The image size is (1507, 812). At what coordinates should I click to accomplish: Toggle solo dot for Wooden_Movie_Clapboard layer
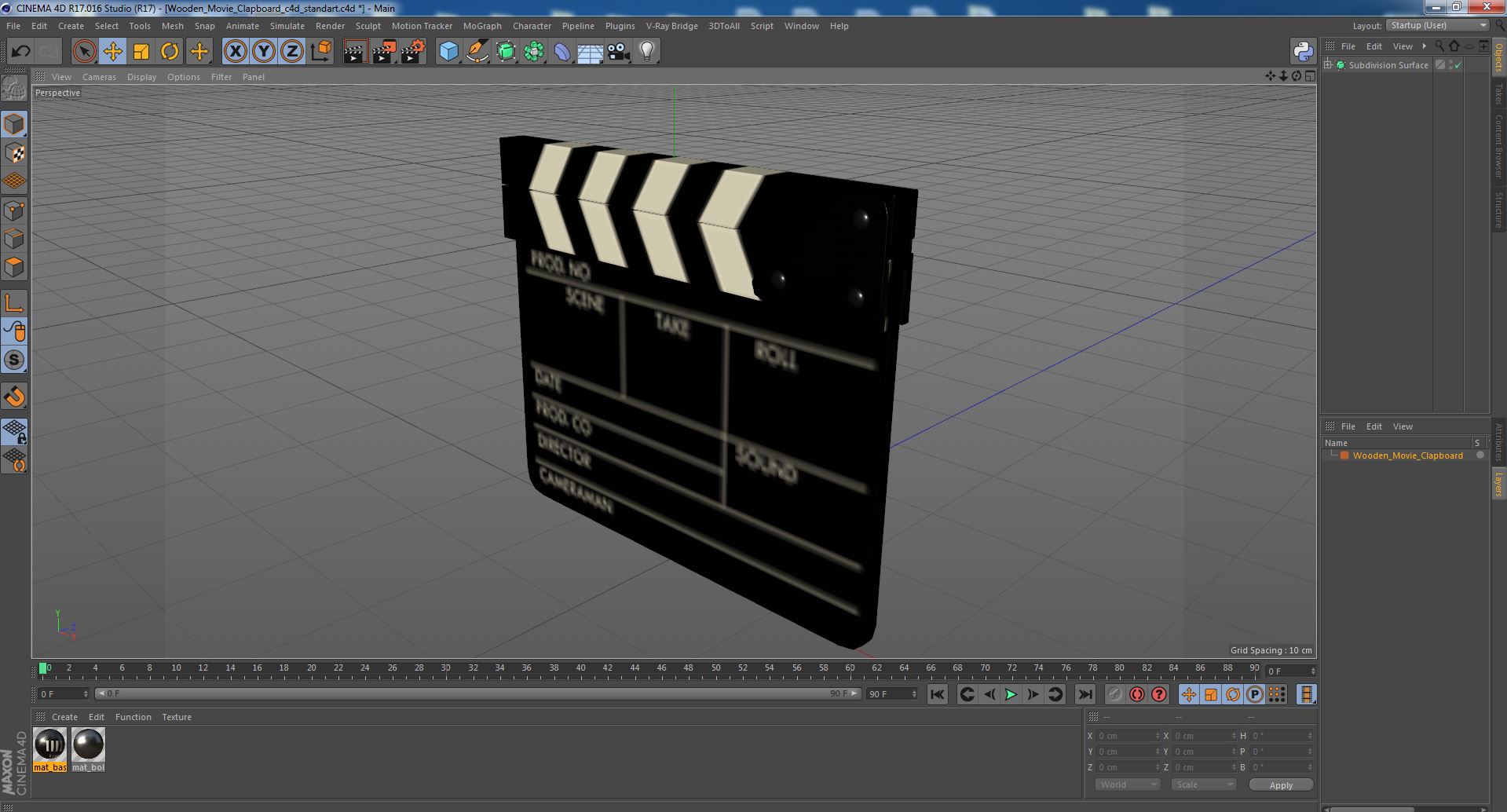click(x=1480, y=455)
